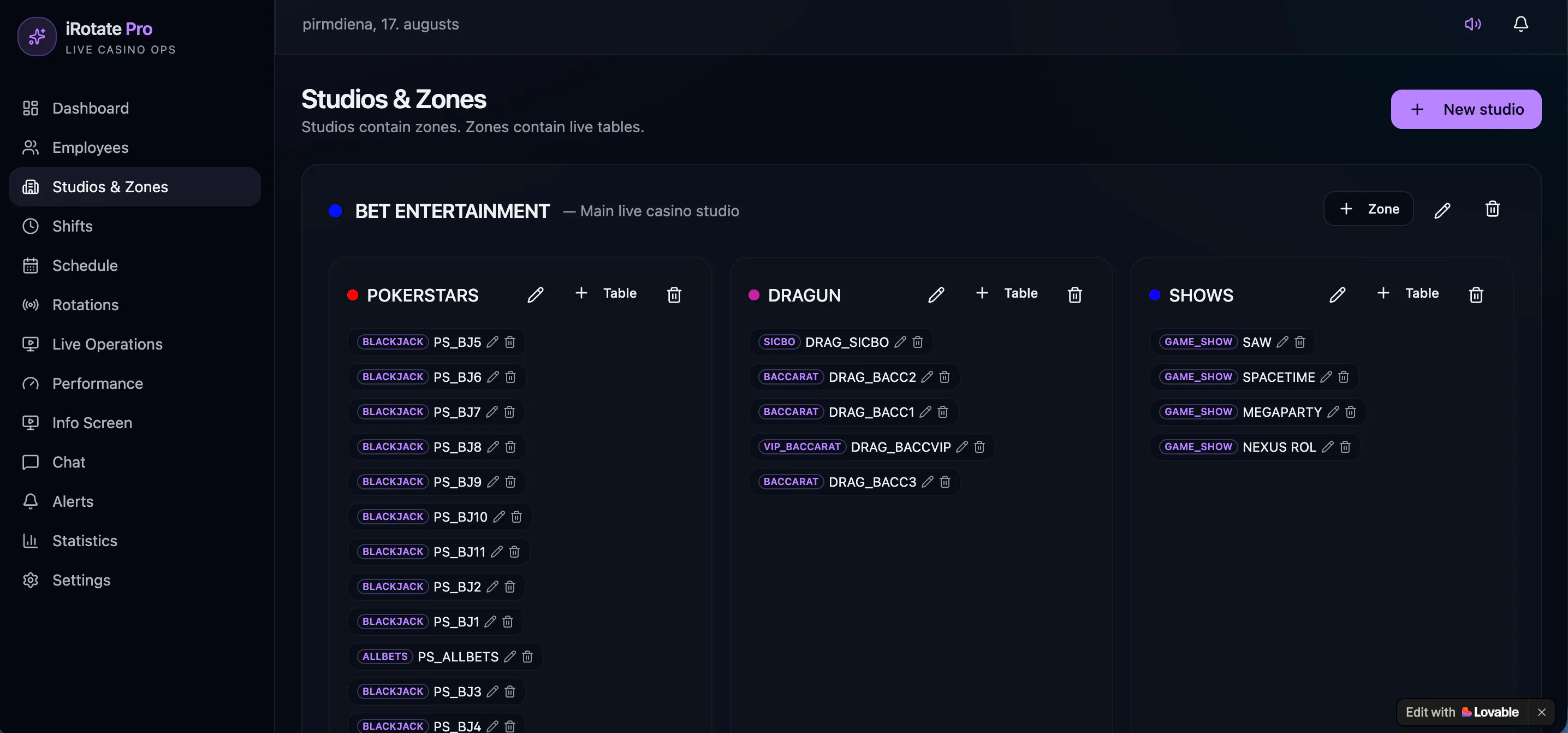Image resolution: width=1568 pixels, height=733 pixels.
Task: Add a Table to SHOWS zone
Action: 1407,293
